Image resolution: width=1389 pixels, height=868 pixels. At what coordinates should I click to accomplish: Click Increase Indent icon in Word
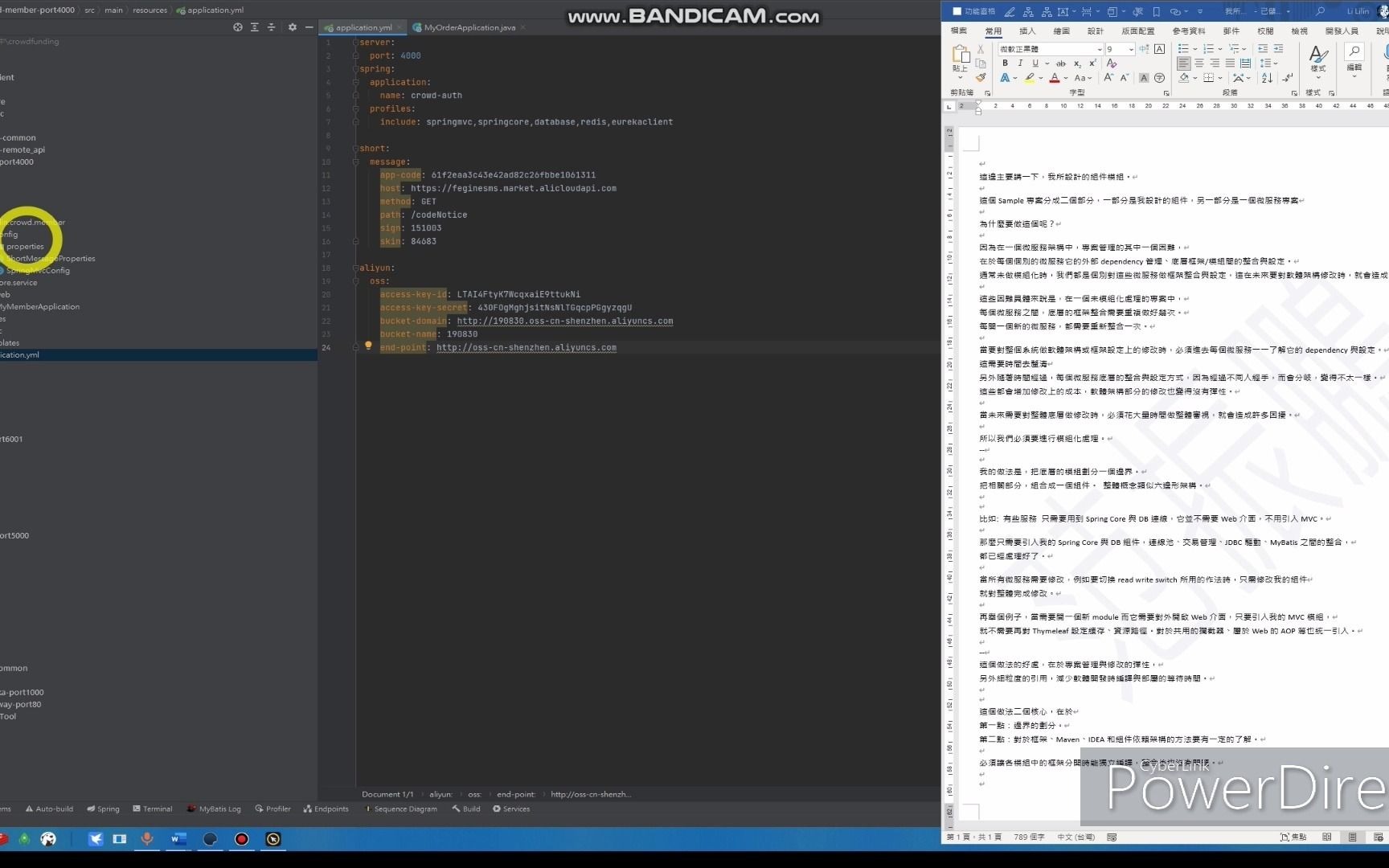coord(1278,49)
